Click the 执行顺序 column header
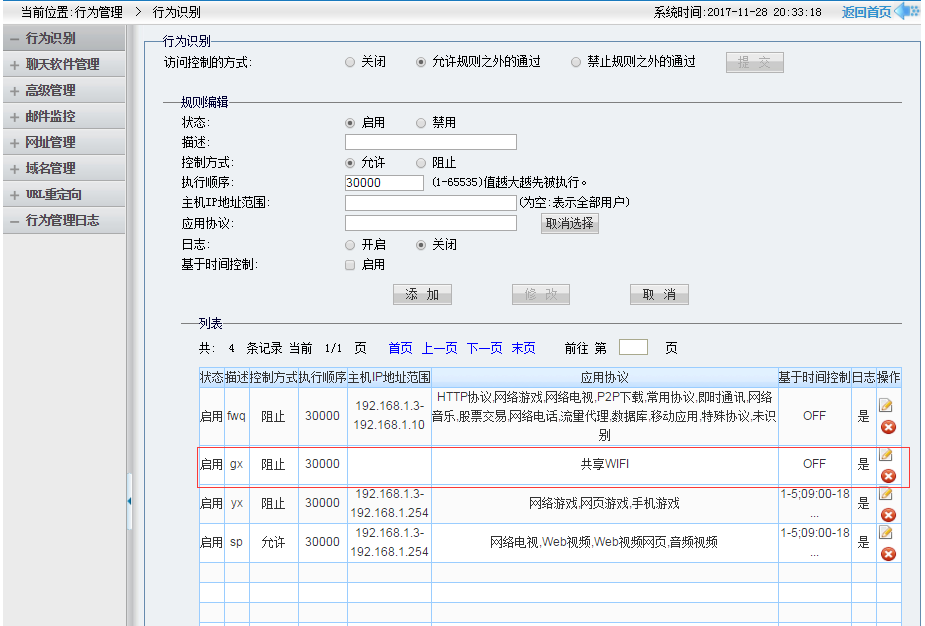Viewport: 925px width, 626px height. 322,378
